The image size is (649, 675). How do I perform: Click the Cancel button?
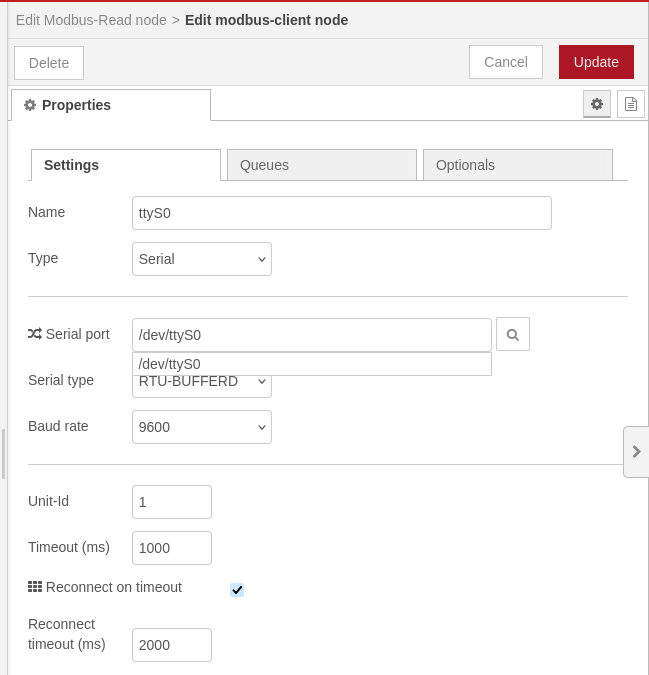[506, 62]
